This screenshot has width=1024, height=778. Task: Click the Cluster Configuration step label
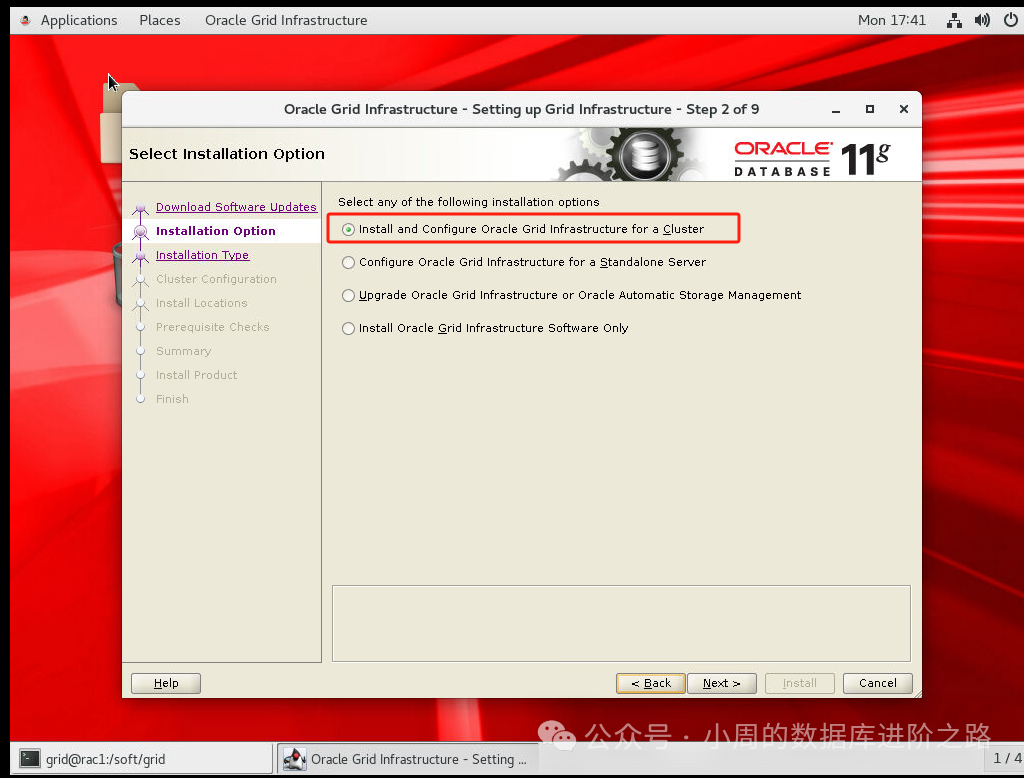click(216, 280)
